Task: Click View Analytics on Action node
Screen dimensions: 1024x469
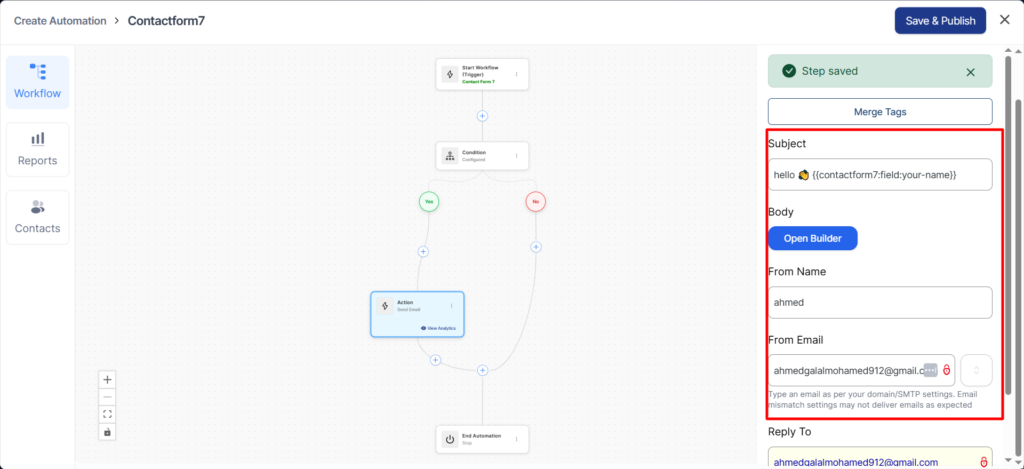Action: (439, 328)
